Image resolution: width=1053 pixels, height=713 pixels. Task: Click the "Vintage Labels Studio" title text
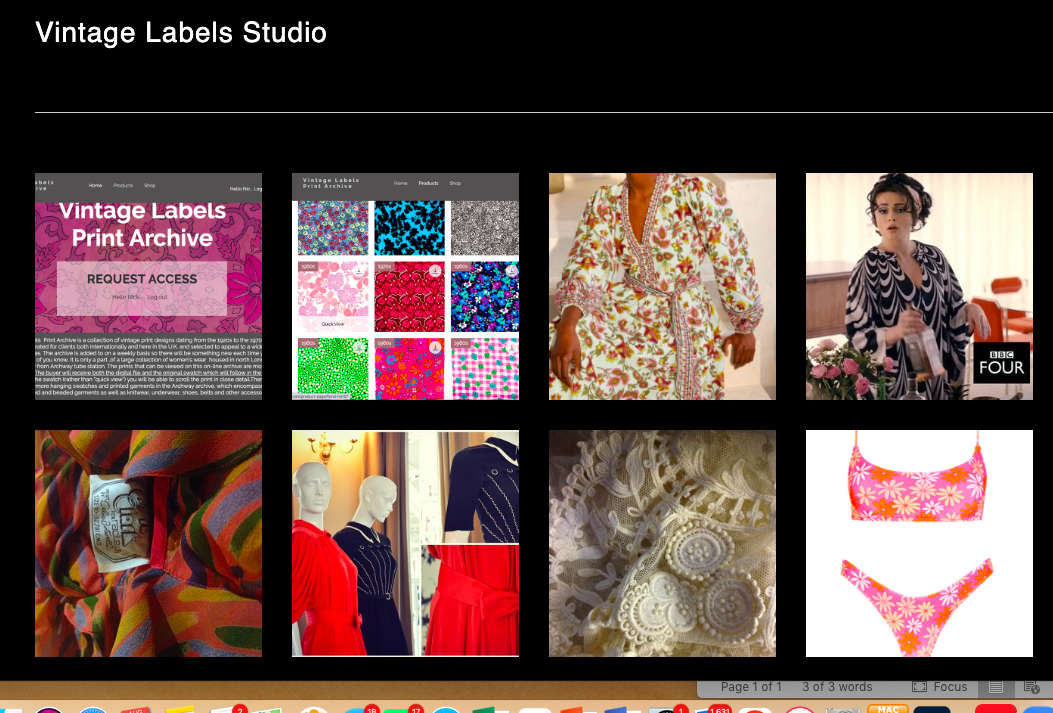181,33
